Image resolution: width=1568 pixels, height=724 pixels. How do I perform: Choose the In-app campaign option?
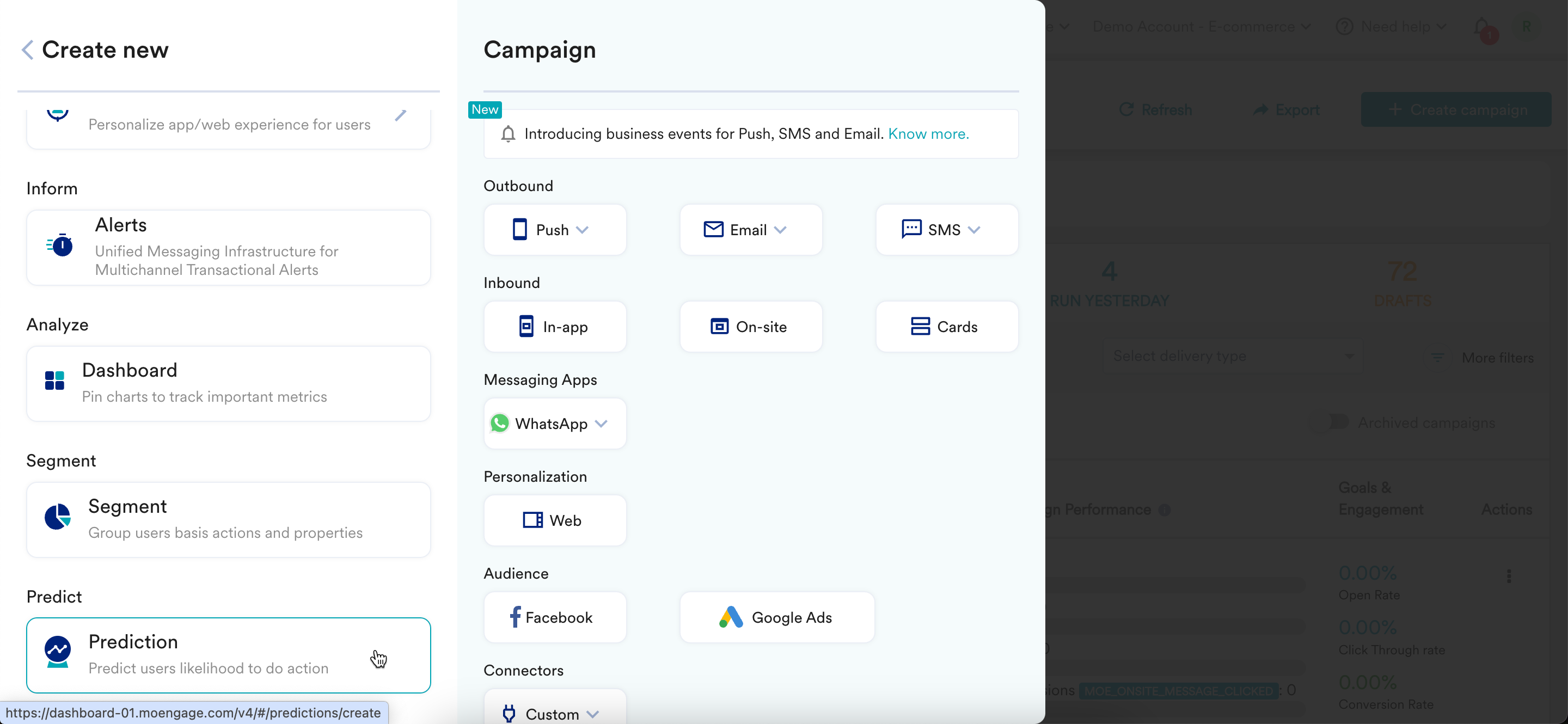click(555, 327)
